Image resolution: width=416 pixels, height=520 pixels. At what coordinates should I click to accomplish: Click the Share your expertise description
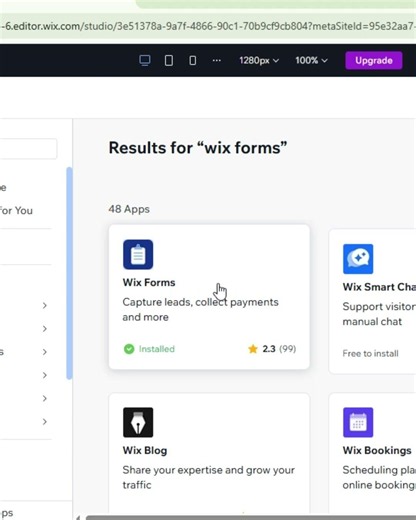click(x=208, y=477)
